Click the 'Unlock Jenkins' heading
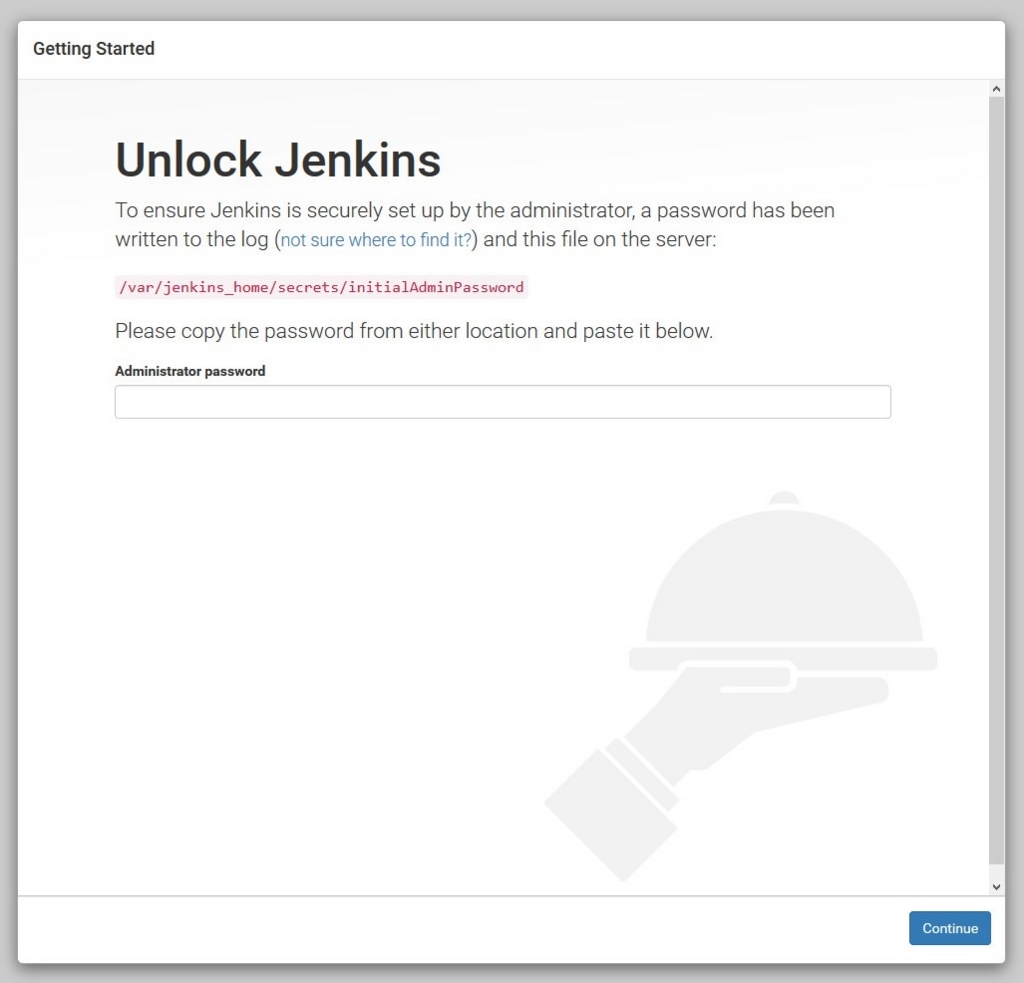 click(x=278, y=159)
